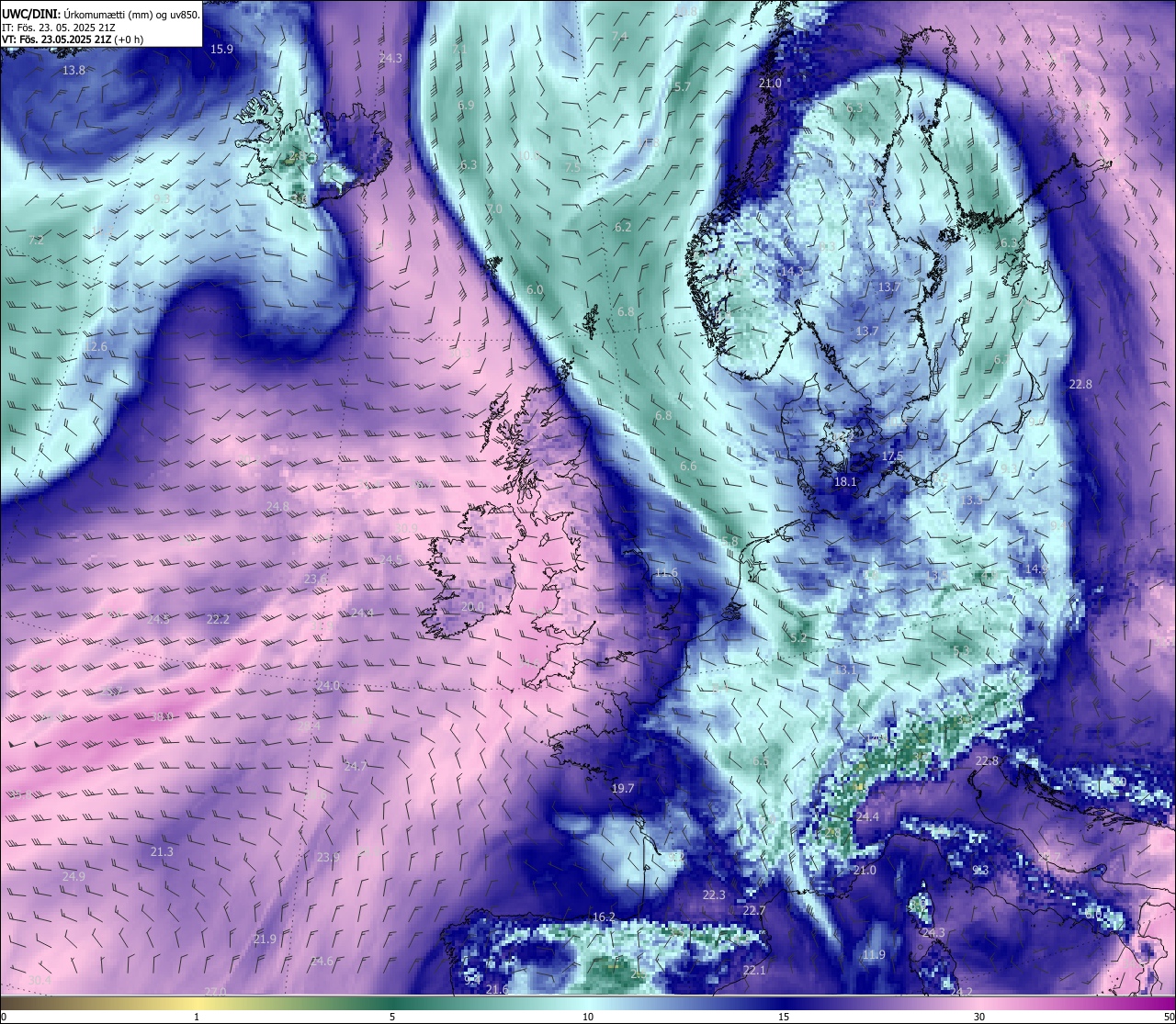The width and height of the screenshot is (1176, 1024).
Task: Click the 22.1 value on the map
Action: coord(754,970)
